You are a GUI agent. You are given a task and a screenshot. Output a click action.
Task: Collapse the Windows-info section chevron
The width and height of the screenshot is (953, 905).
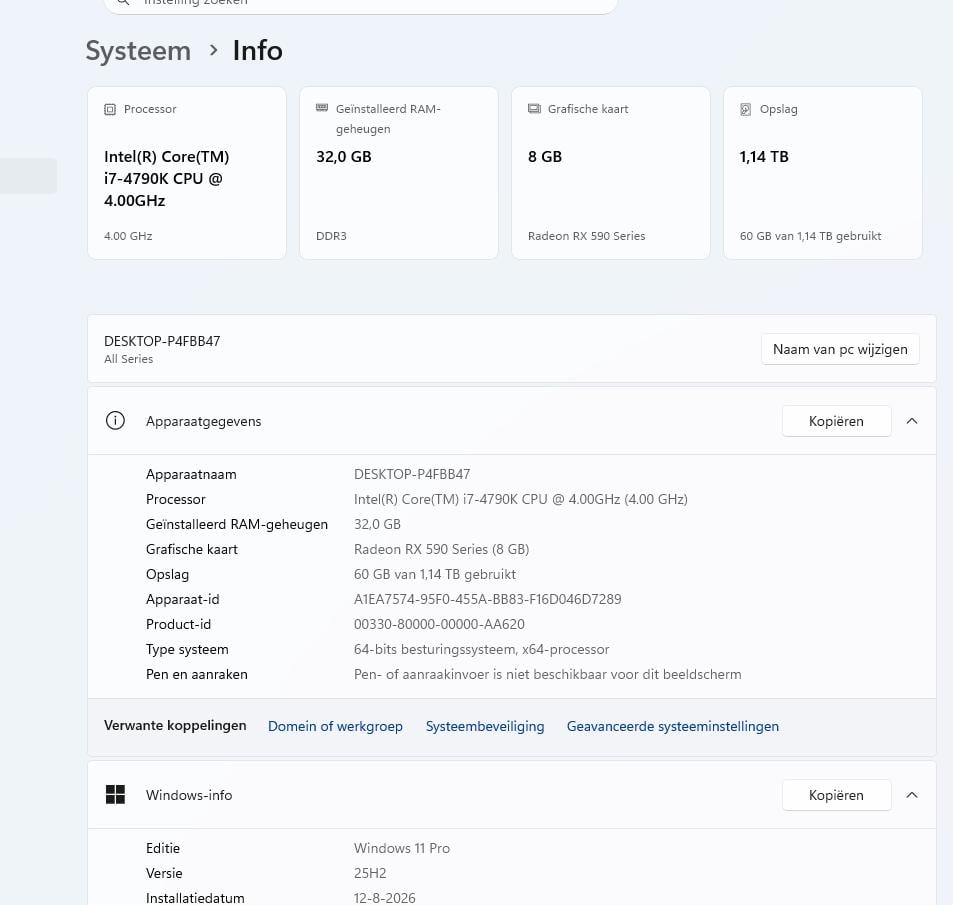[x=912, y=794]
